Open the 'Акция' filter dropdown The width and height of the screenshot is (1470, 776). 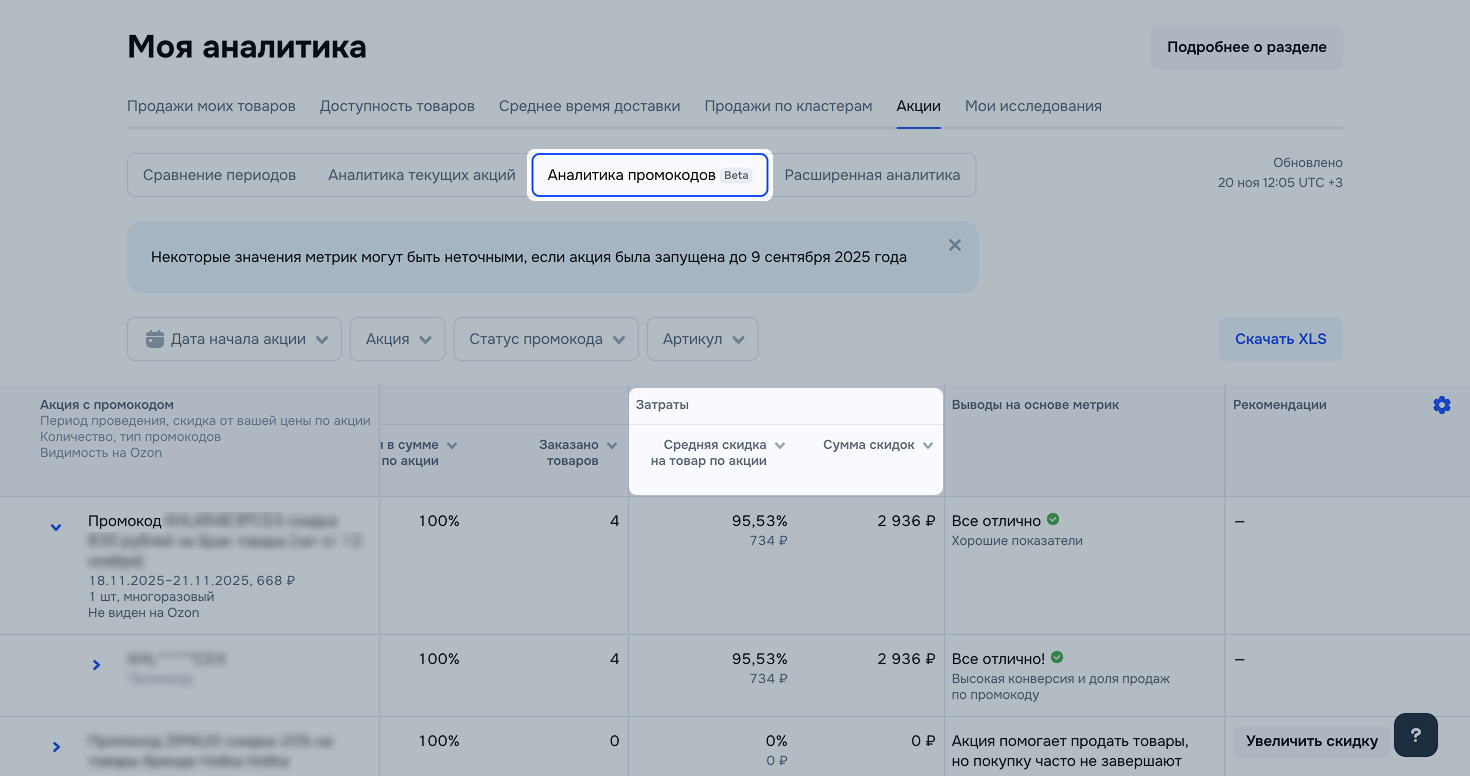click(x=397, y=339)
